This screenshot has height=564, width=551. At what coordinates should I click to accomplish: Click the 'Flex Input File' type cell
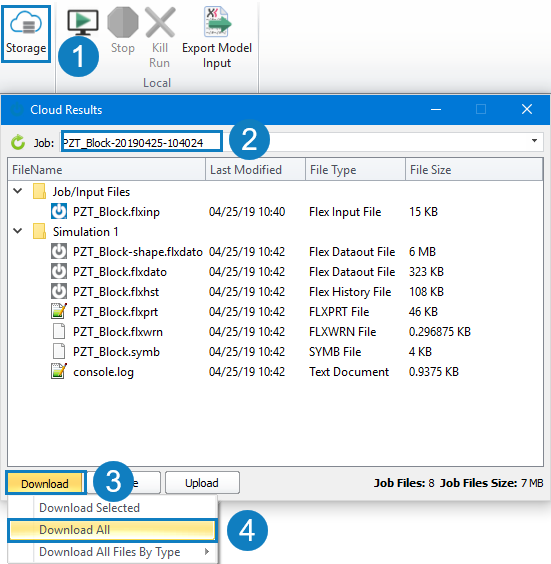[x=345, y=212]
